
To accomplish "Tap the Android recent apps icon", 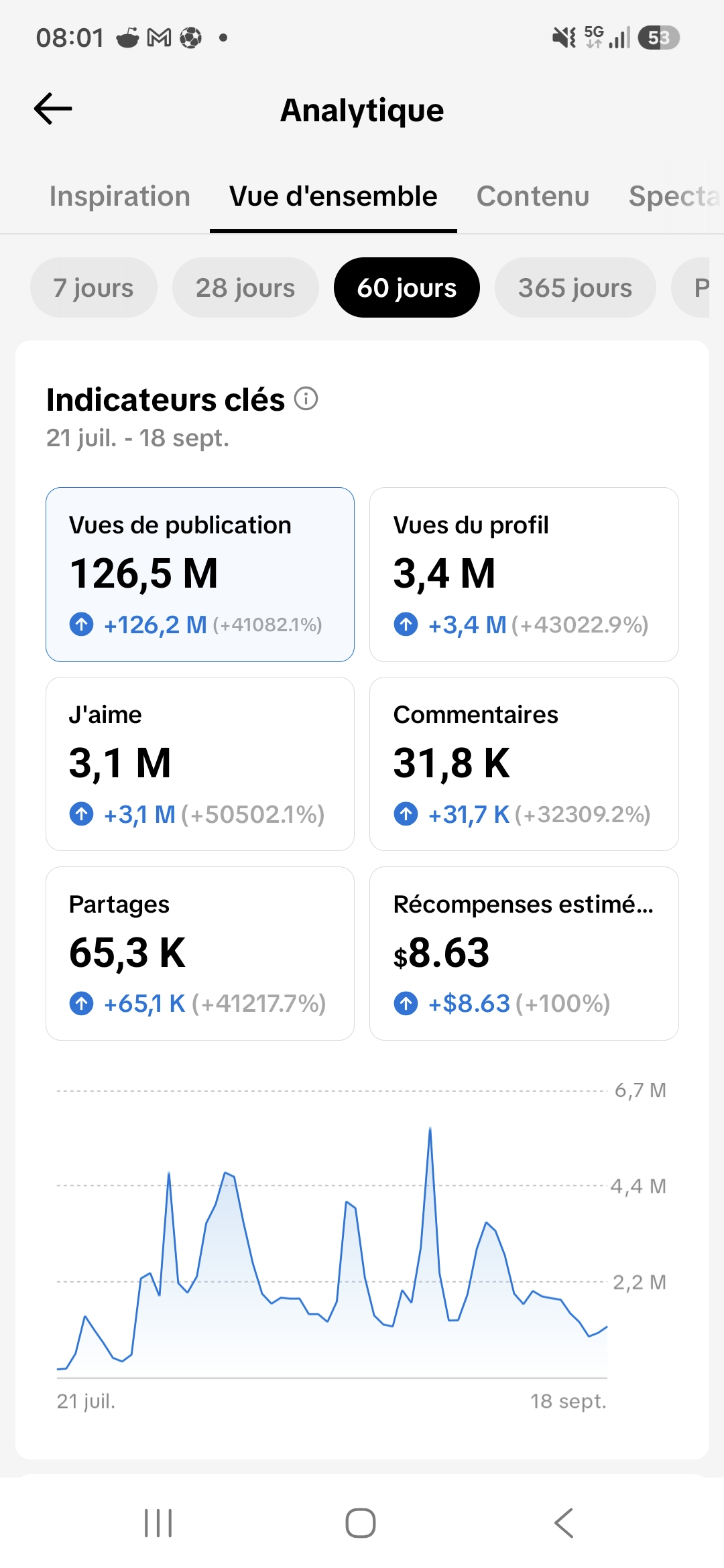I will [x=158, y=1523].
